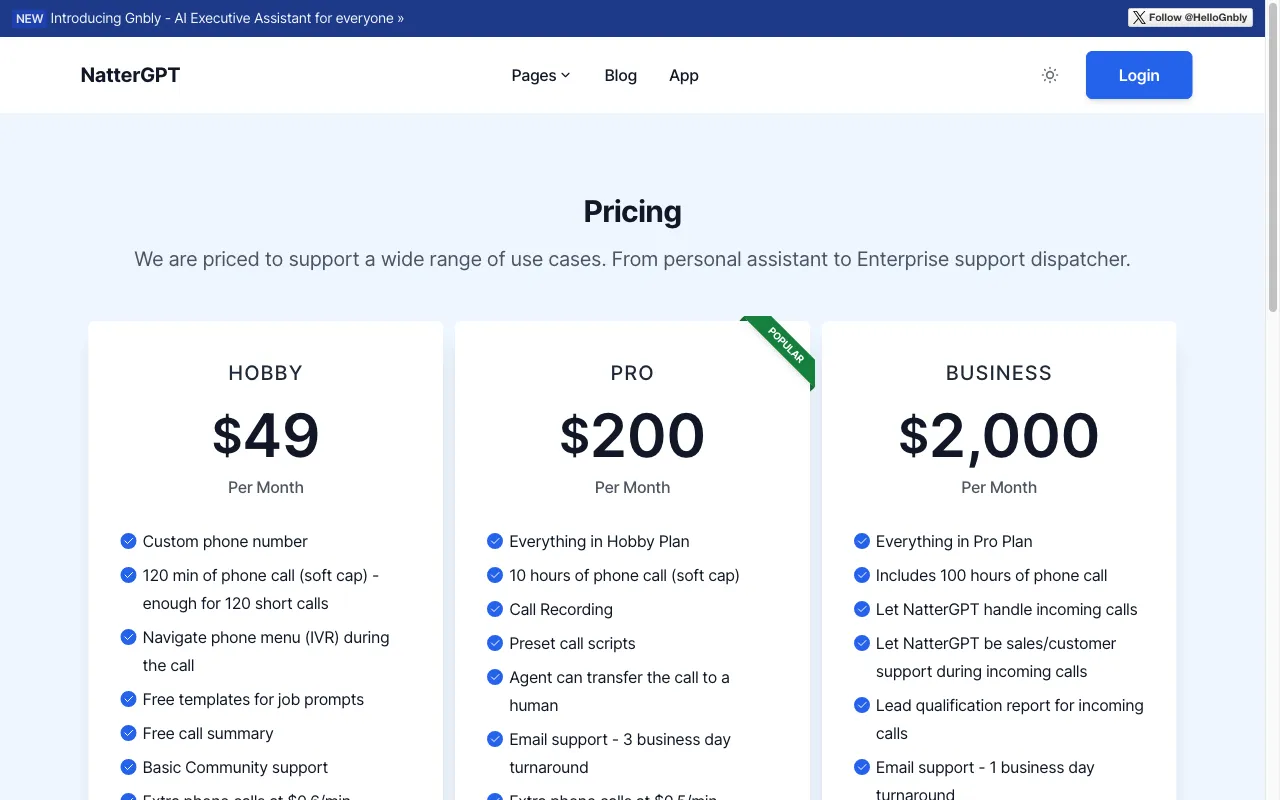Click checkmark beside 120 min of phone call
Screen dimensions: 1280x800
point(128,575)
